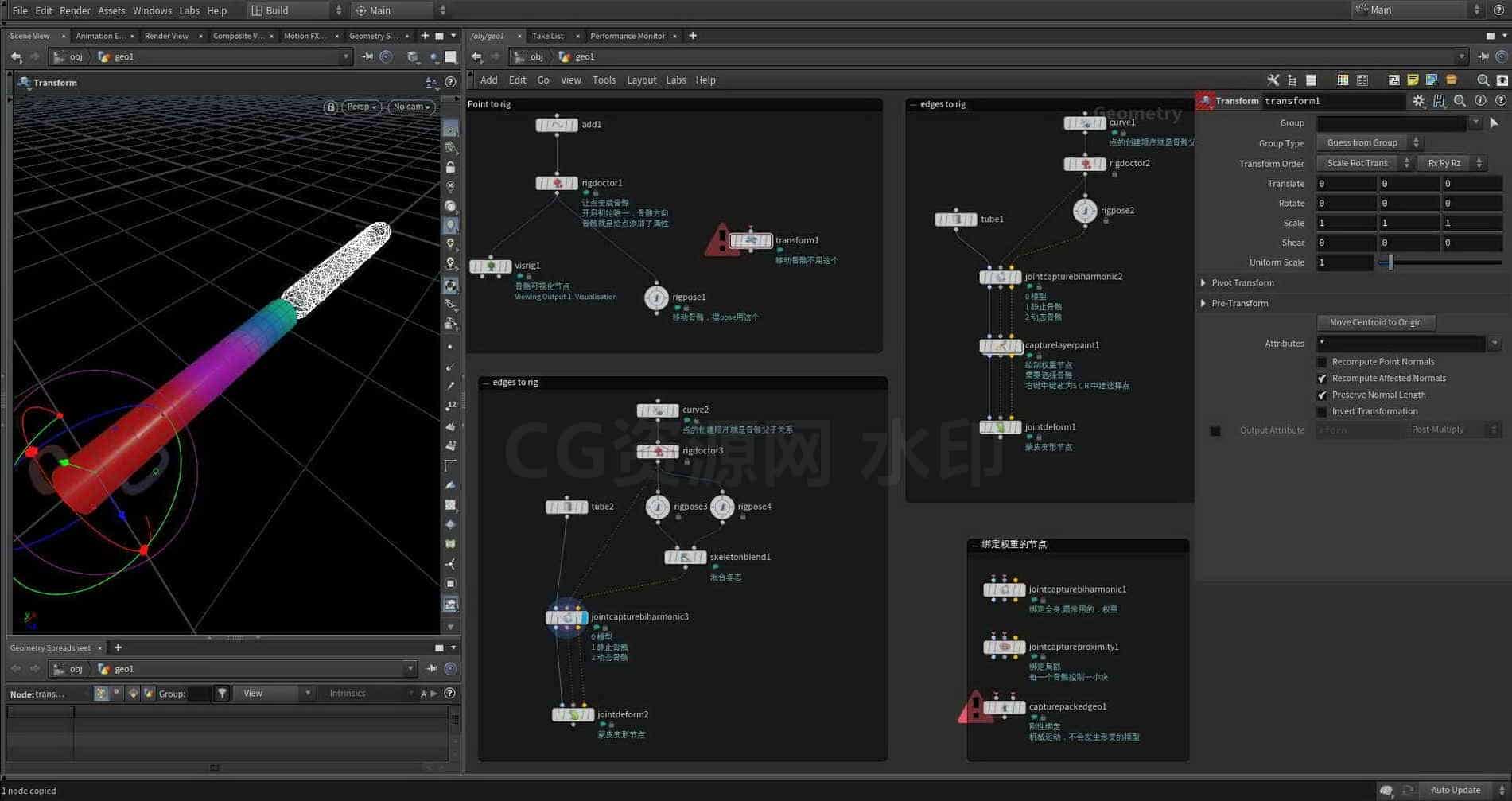Click the Uniform Scale slider
1512x801 pixels.
tap(1441, 262)
